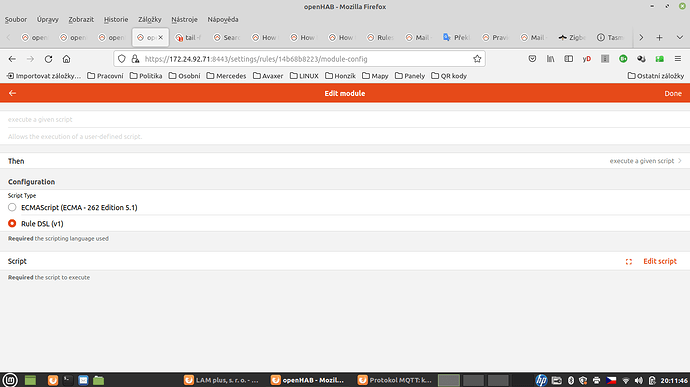
Task: Click the fullscreen script editor icon
Action: click(x=629, y=262)
